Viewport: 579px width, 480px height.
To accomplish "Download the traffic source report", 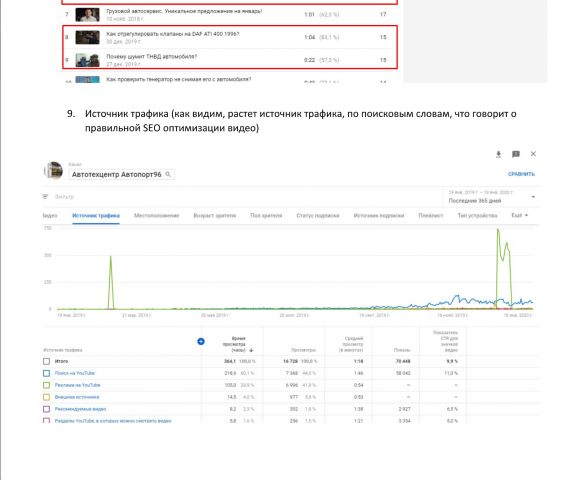I will (x=499, y=154).
